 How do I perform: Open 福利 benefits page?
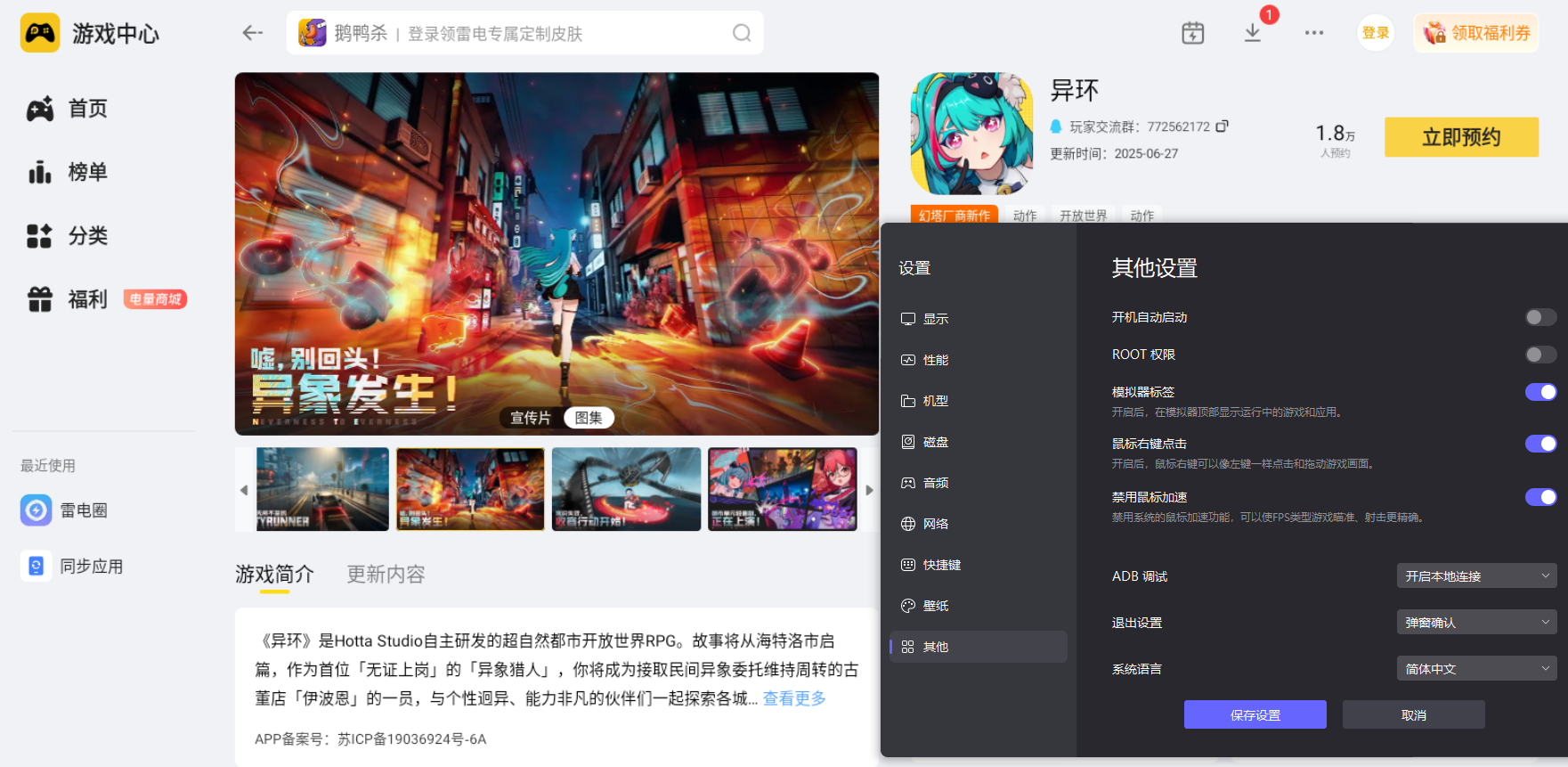(68, 299)
